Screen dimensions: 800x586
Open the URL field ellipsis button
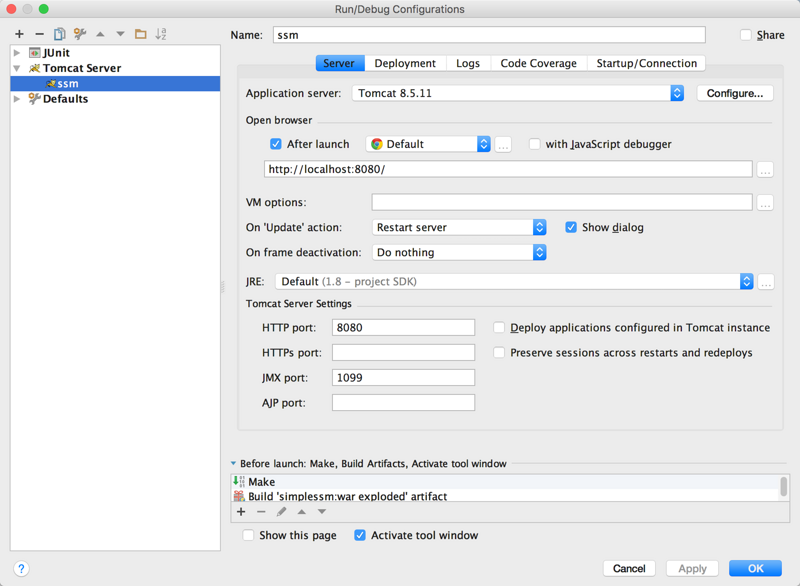765,170
